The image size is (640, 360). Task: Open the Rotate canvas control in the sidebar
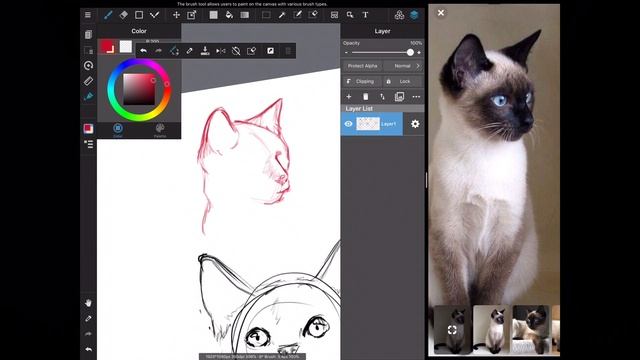88,65
